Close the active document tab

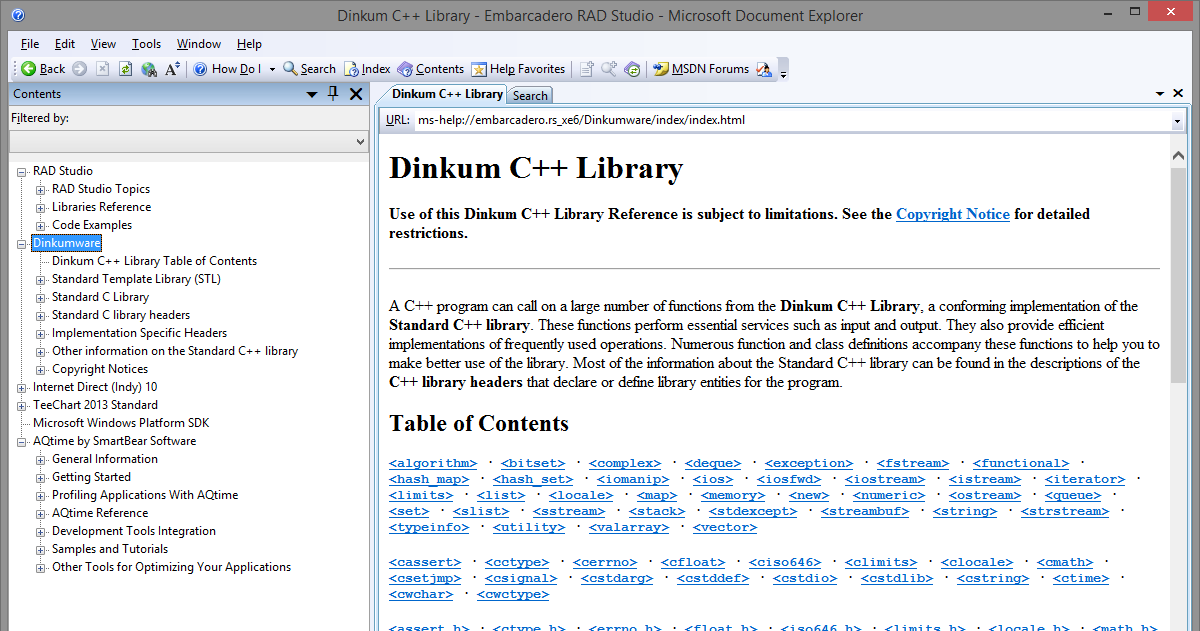1178,94
